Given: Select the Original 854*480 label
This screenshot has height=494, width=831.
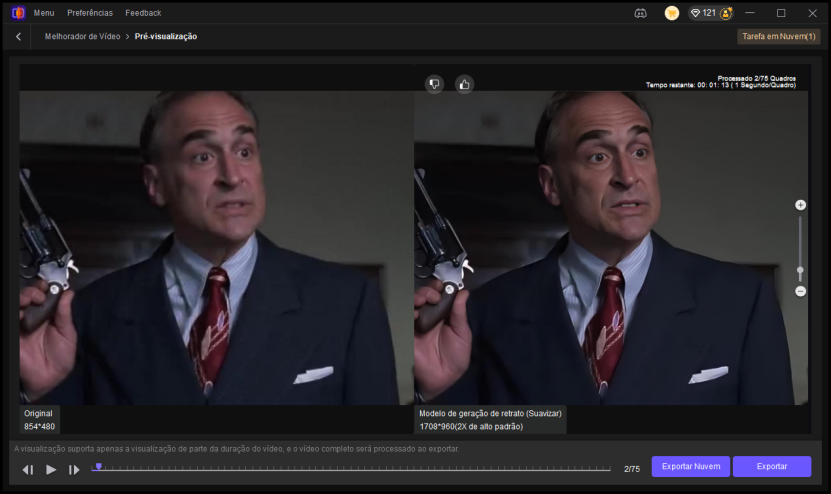Looking at the screenshot, I should (39, 420).
